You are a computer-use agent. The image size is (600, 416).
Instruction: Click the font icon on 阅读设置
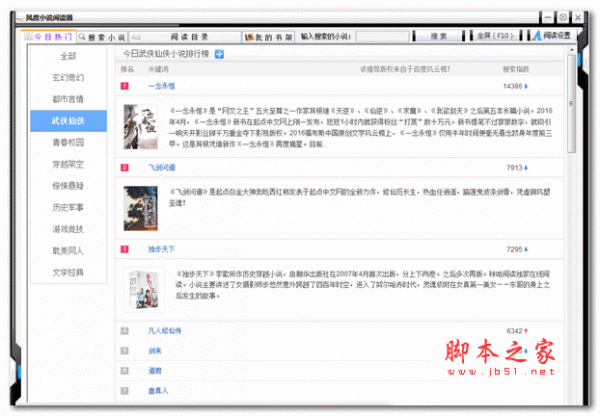tap(536, 36)
